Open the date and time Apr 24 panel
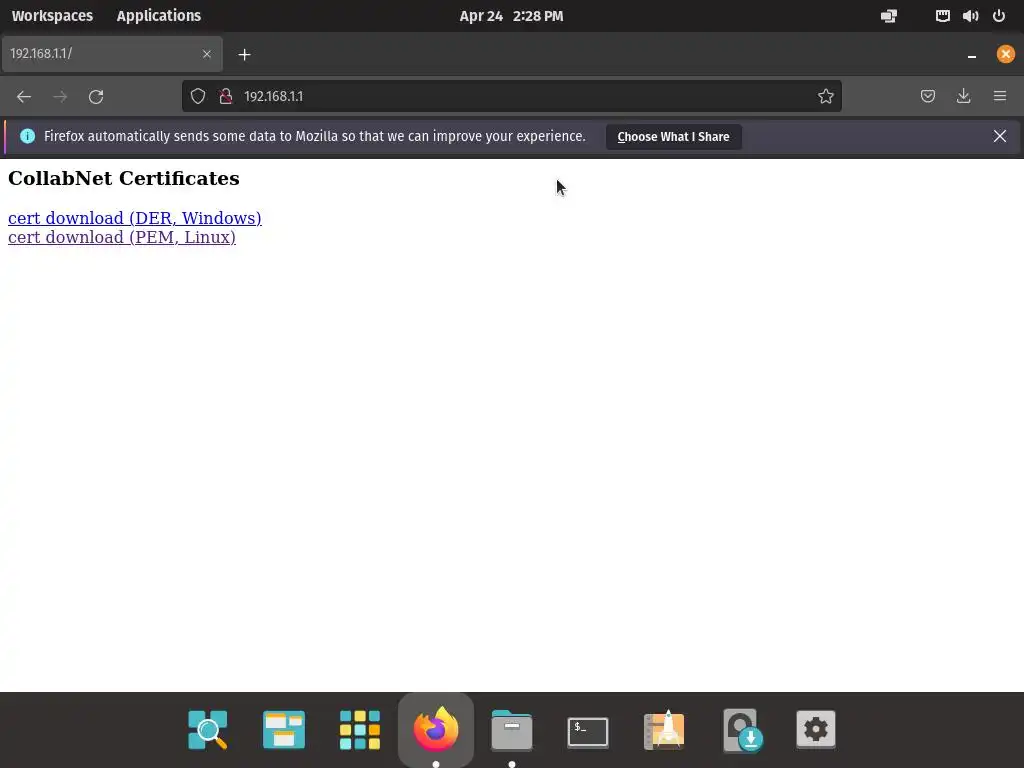 (511, 16)
